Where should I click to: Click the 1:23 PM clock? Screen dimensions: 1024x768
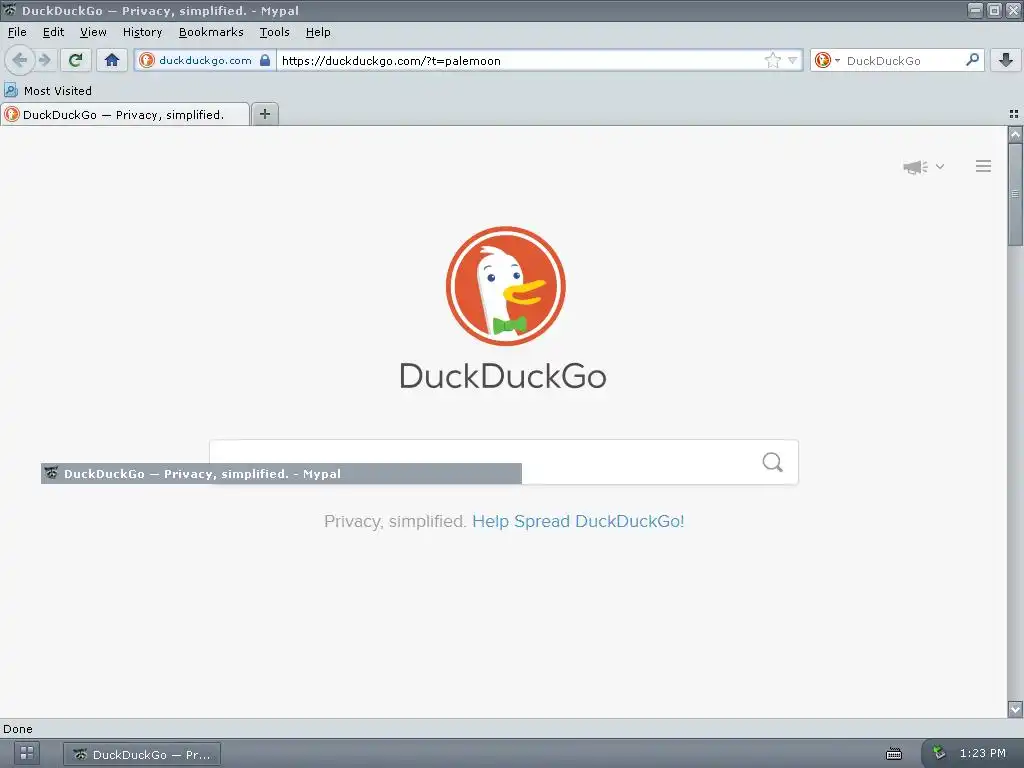[982, 753]
